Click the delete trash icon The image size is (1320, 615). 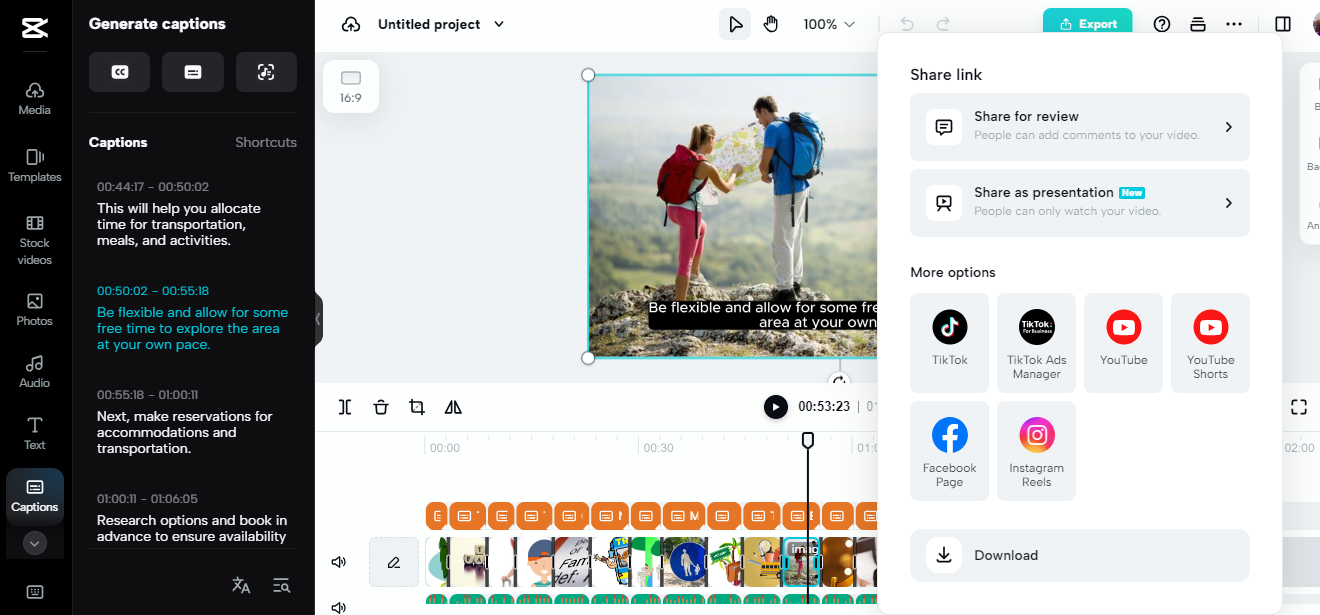tap(381, 407)
